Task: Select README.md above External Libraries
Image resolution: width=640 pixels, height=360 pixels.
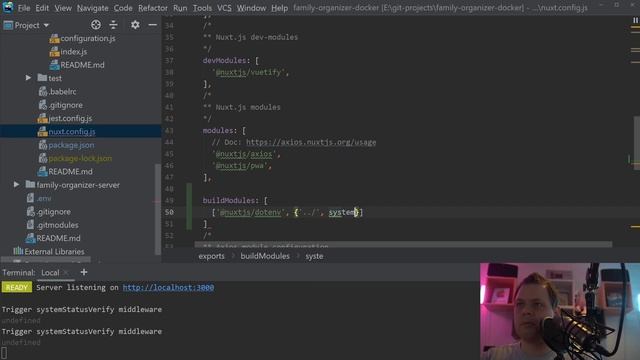Action: click(x=58, y=238)
